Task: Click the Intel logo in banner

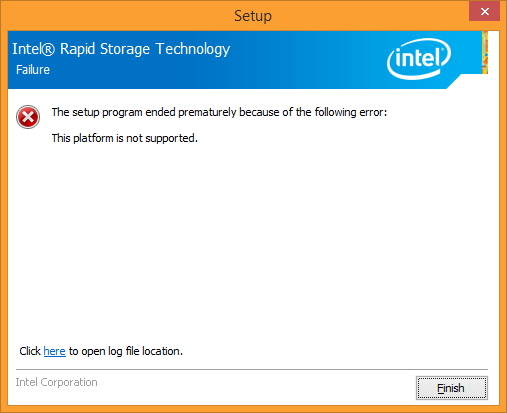Action: 419,59
